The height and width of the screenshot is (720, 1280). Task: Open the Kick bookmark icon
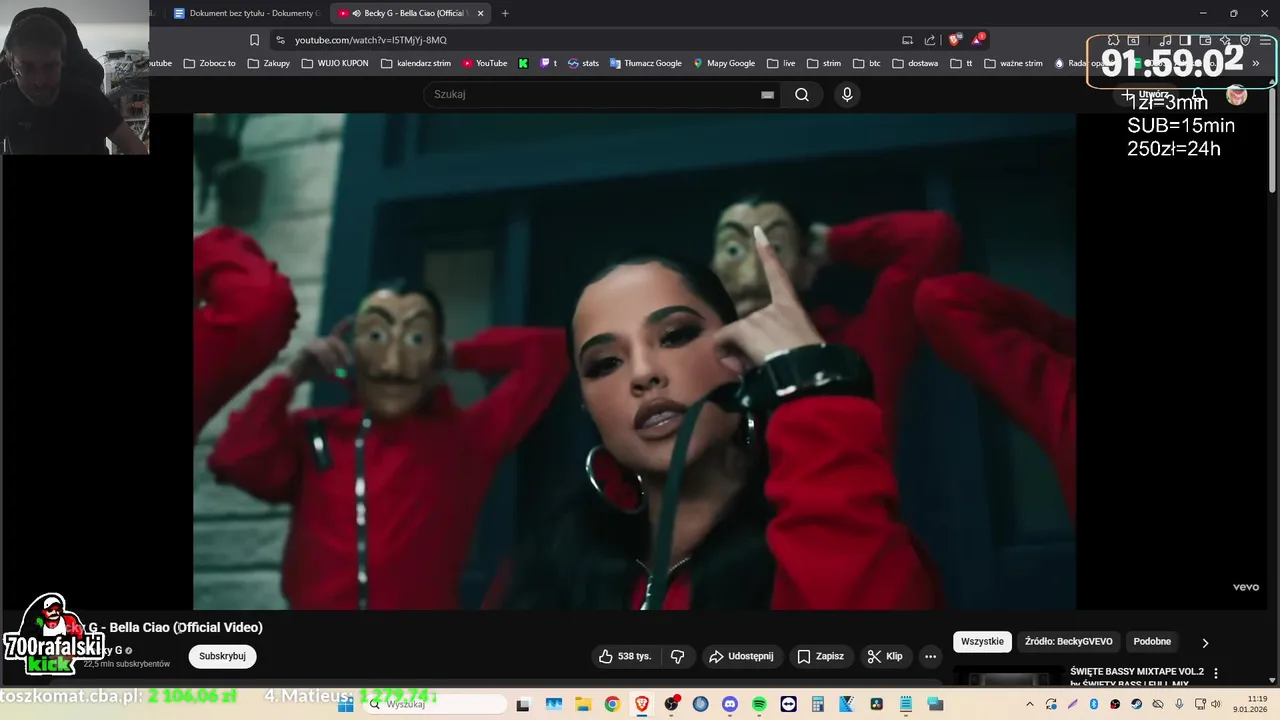pyautogui.click(x=523, y=63)
